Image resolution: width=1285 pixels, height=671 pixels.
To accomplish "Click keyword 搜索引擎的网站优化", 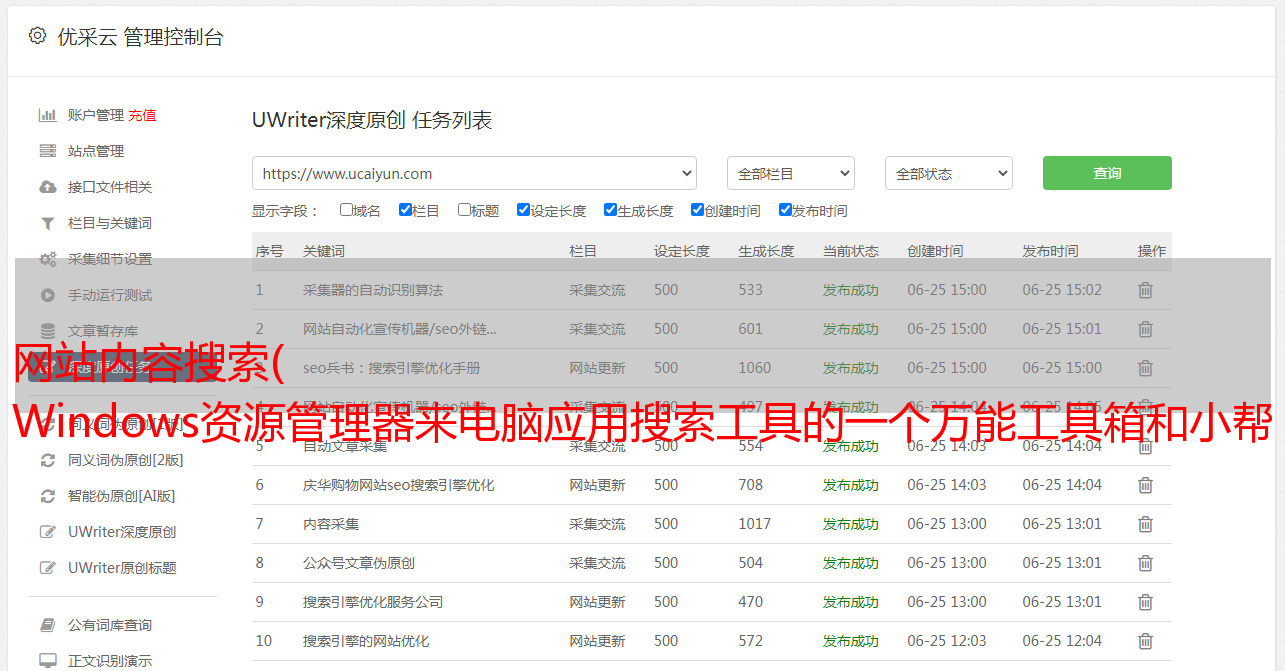I will (366, 641).
